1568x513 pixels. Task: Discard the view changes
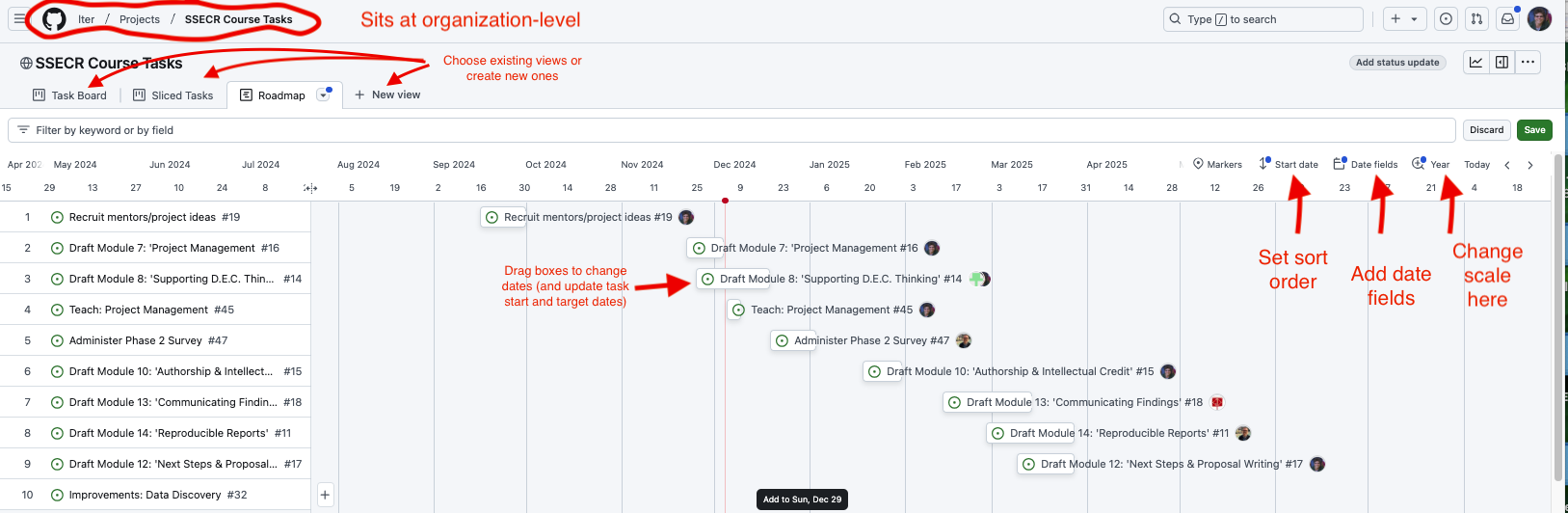point(1486,130)
